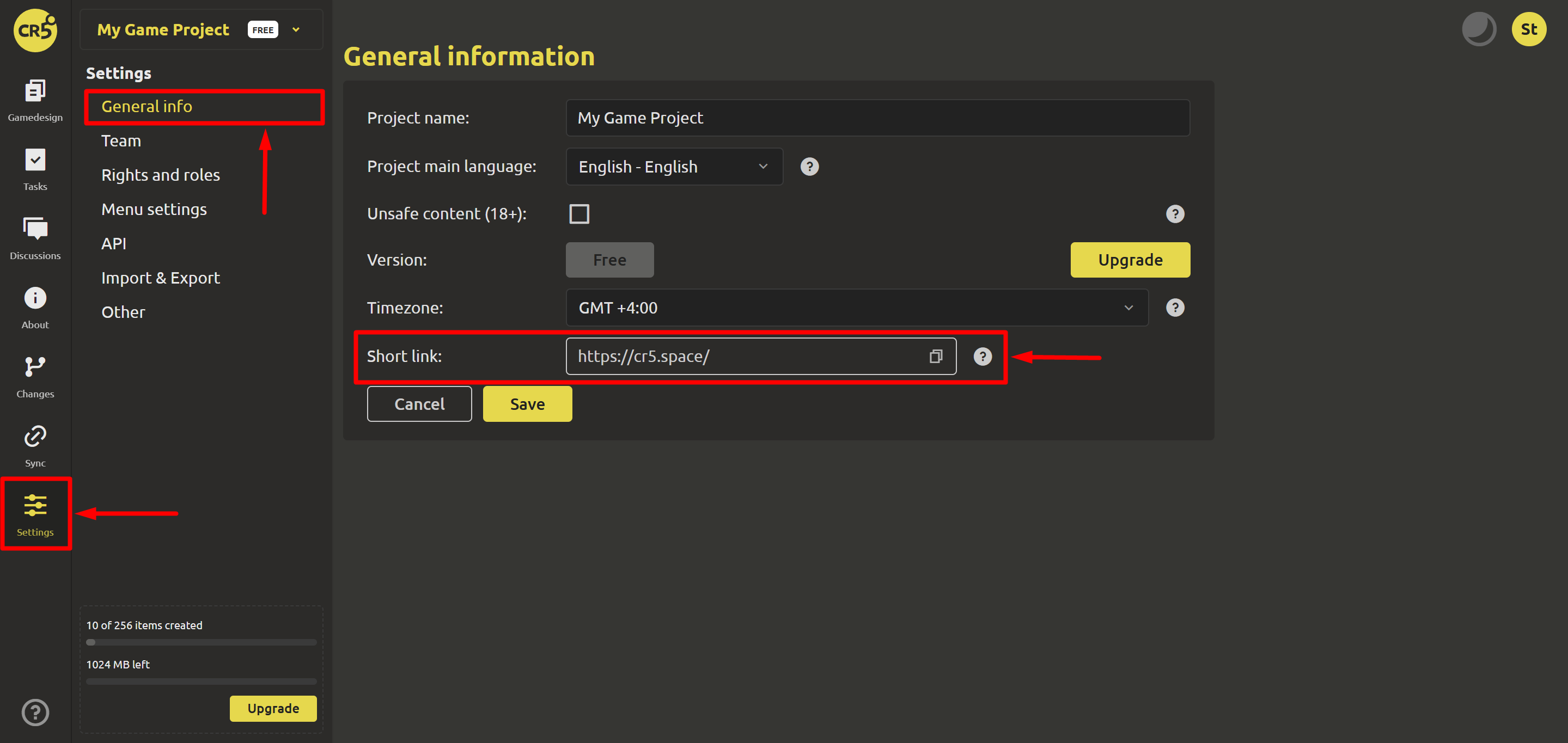Image resolution: width=1568 pixels, height=743 pixels.
Task: Focus the Project name input field
Action: click(x=877, y=118)
